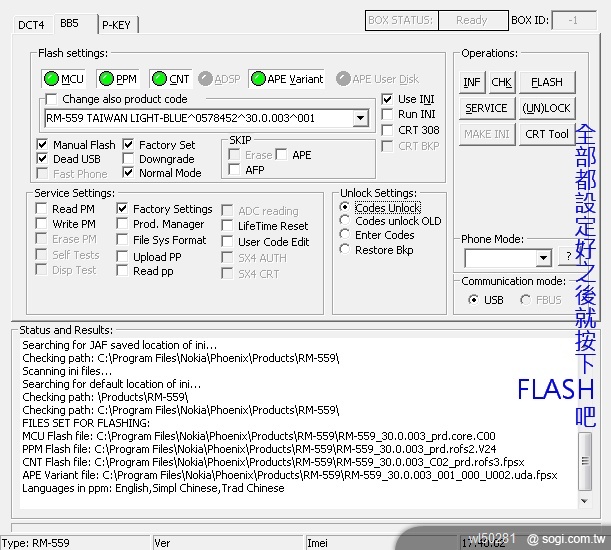The width and height of the screenshot is (611, 550).
Task: Click the SERVICE button
Action: pos(486,108)
